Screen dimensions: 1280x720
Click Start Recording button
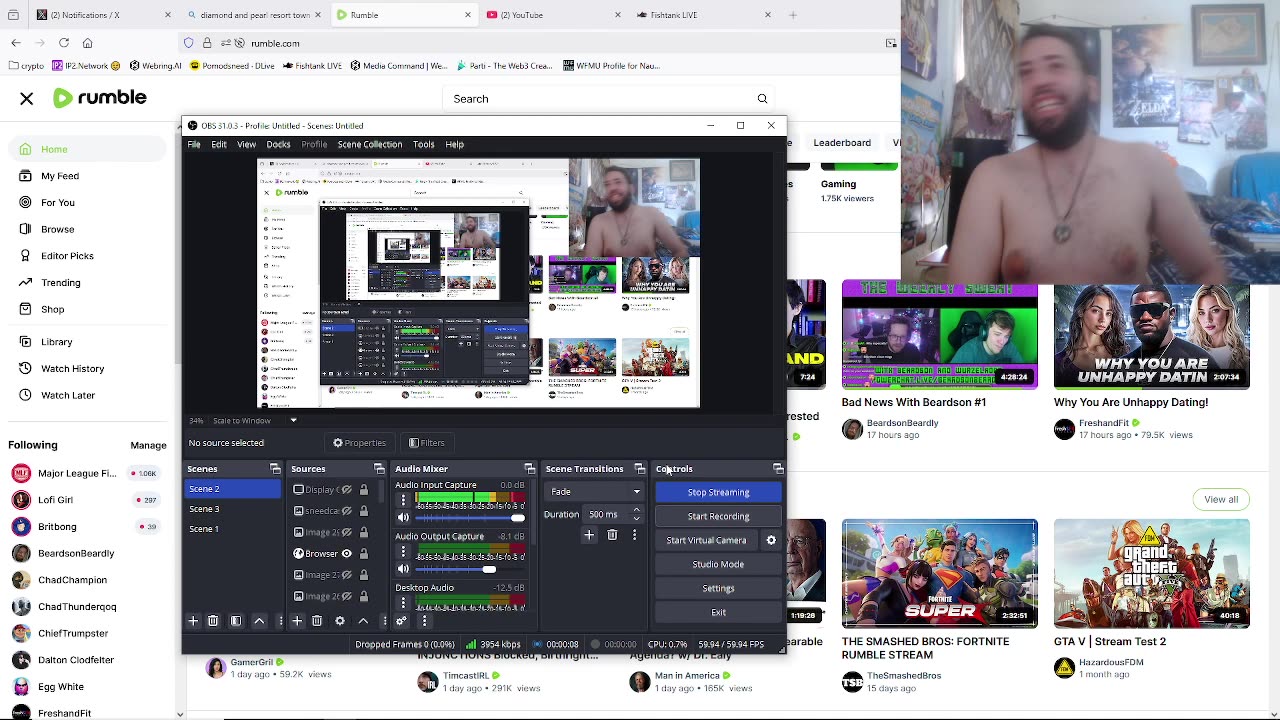[x=718, y=516]
